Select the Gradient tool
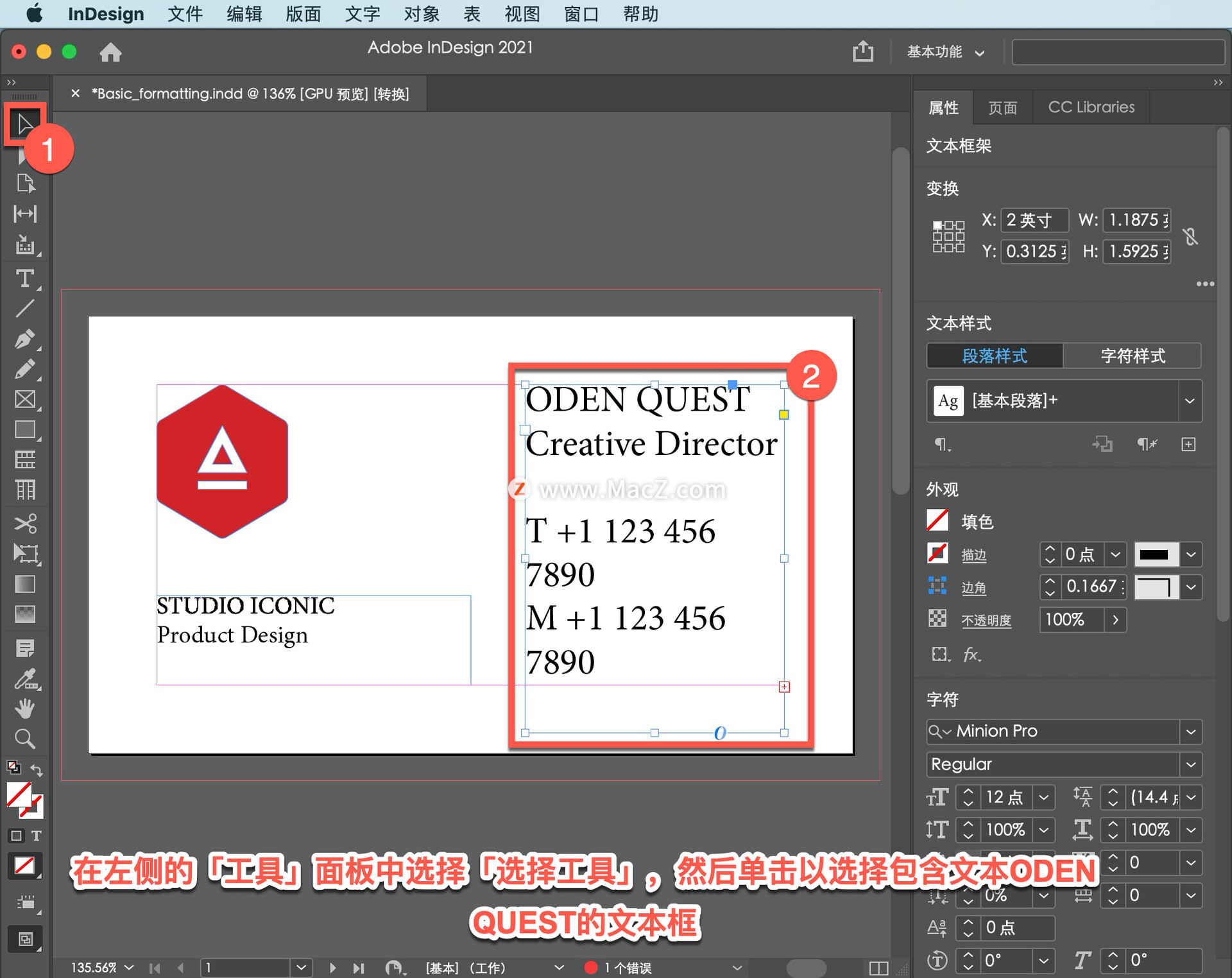Image resolution: width=1232 pixels, height=978 pixels. coord(26,584)
